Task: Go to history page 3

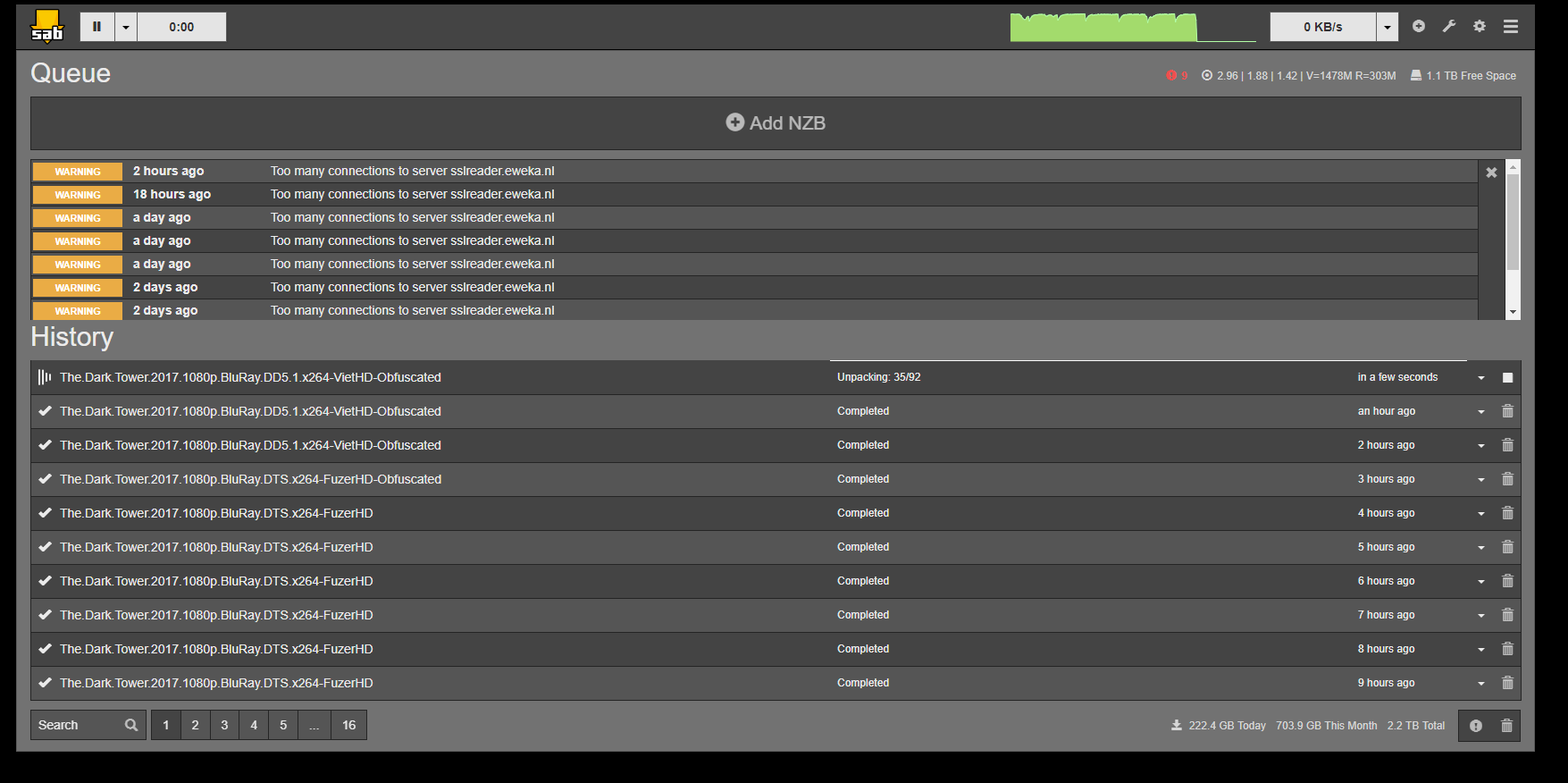Action: click(x=224, y=725)
